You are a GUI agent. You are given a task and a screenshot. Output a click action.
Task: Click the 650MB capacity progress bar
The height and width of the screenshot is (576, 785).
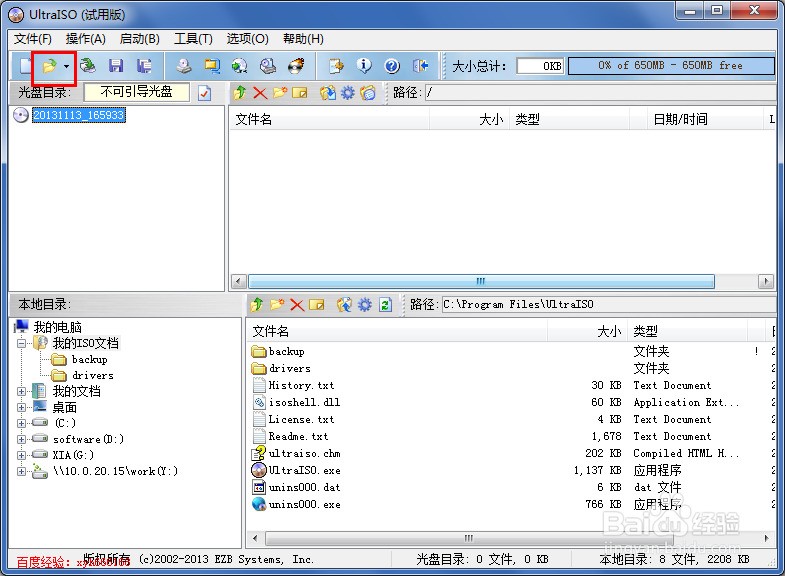pos(671,66)
